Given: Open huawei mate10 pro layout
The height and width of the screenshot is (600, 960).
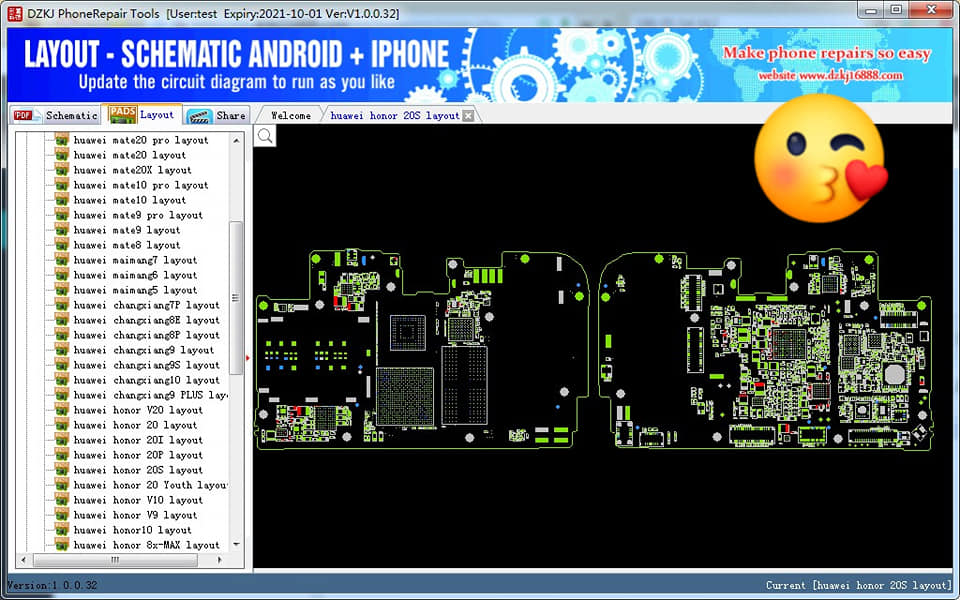Looking at the screenshot, I should pos(141,185).
